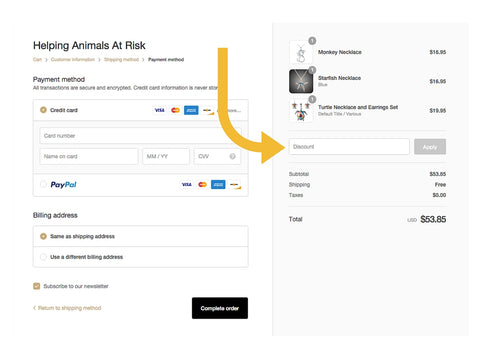Image resolution: width=480 pixels, height=360 pixels.
Task: Open Monkey Necklace thumbnail
Action: click(x=301, y=52)
